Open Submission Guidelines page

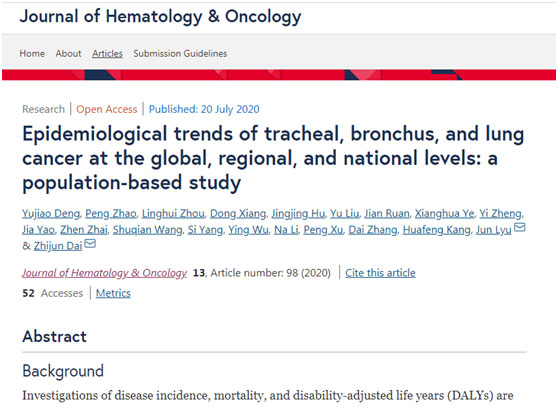(180, 53)
